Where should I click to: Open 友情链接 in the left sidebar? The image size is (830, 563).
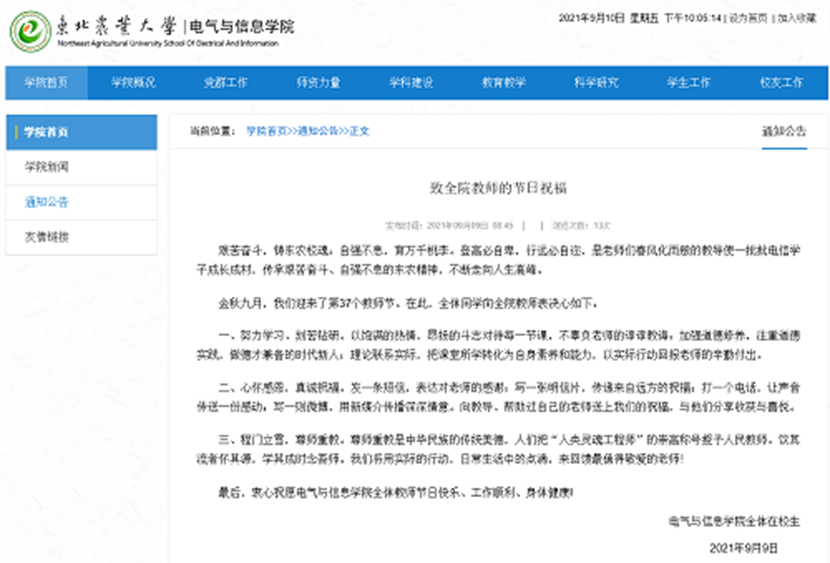pyautogui.click(x=47, y=237)
